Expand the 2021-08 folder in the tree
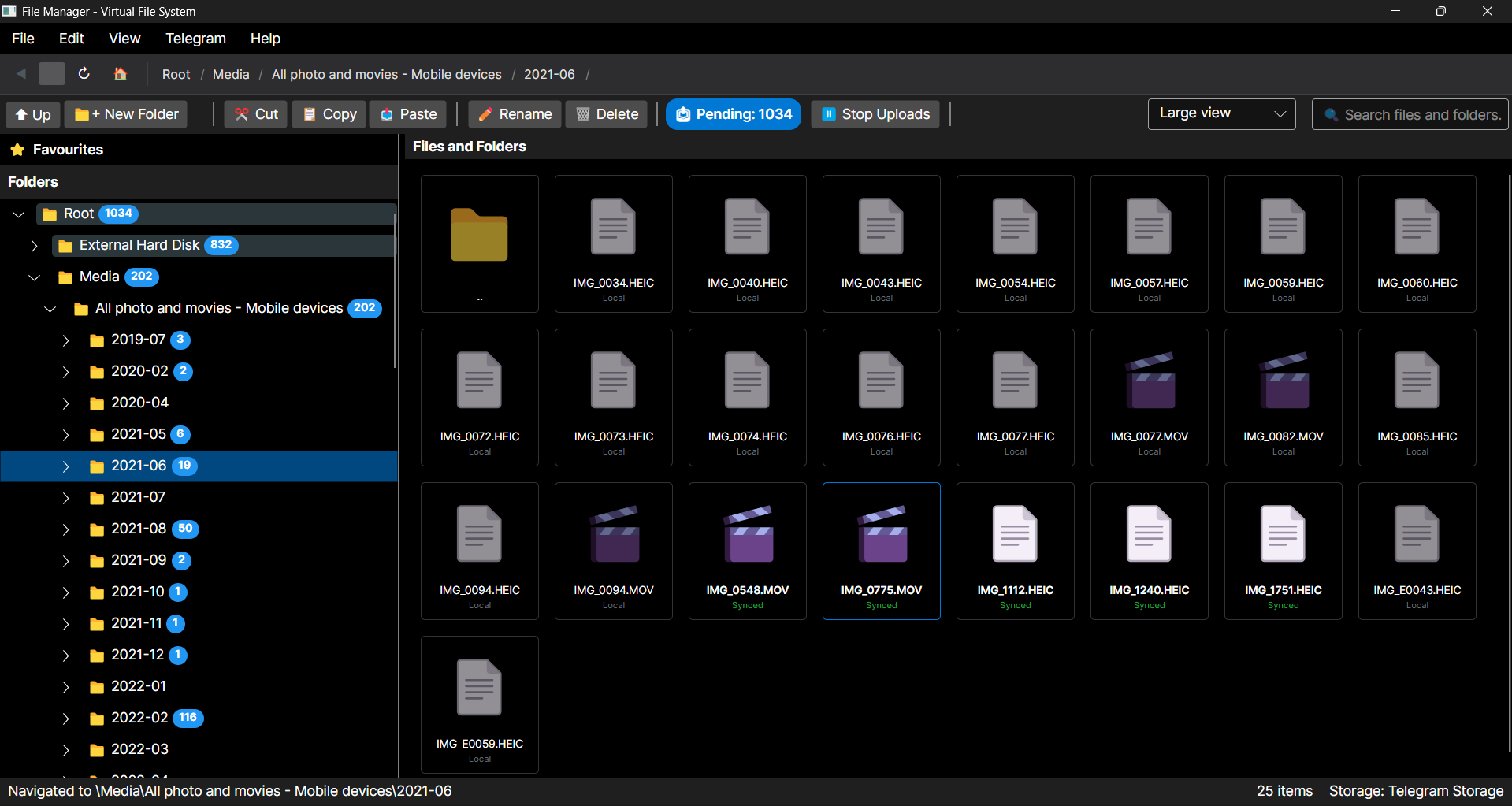1512x806 pixels. (x=65, y=529)
